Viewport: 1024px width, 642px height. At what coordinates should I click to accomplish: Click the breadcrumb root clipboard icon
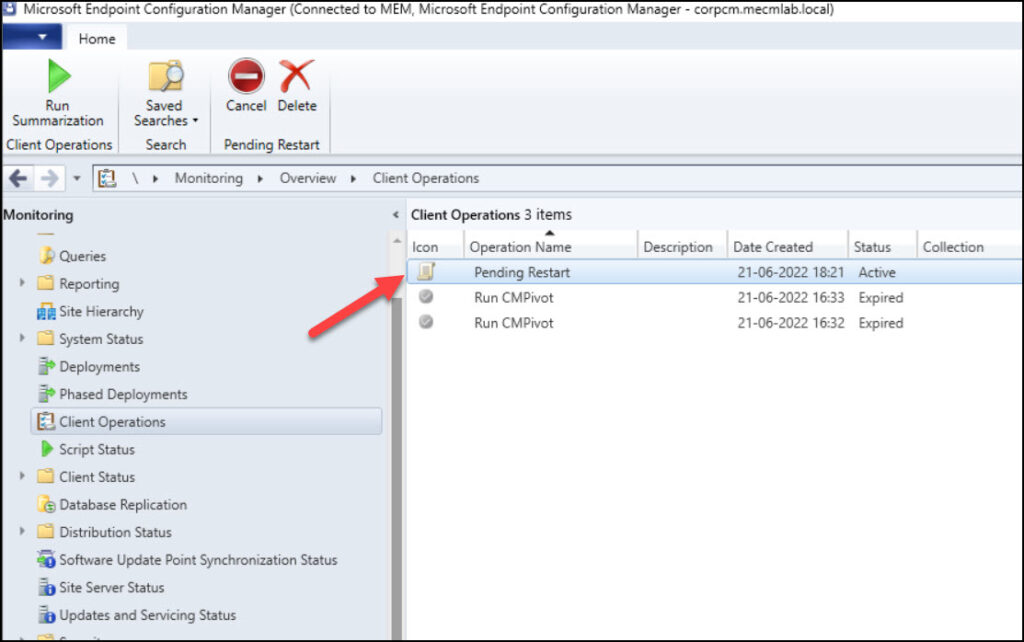click(106, 178)
